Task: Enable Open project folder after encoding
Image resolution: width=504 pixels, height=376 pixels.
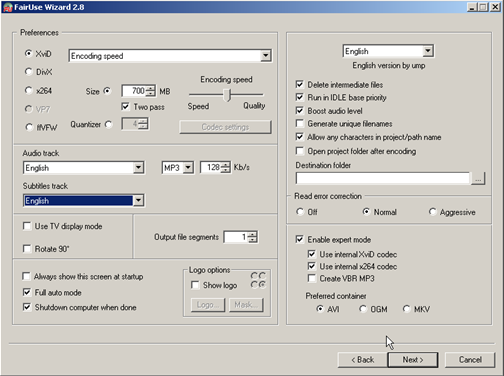Action: point(300,151)
